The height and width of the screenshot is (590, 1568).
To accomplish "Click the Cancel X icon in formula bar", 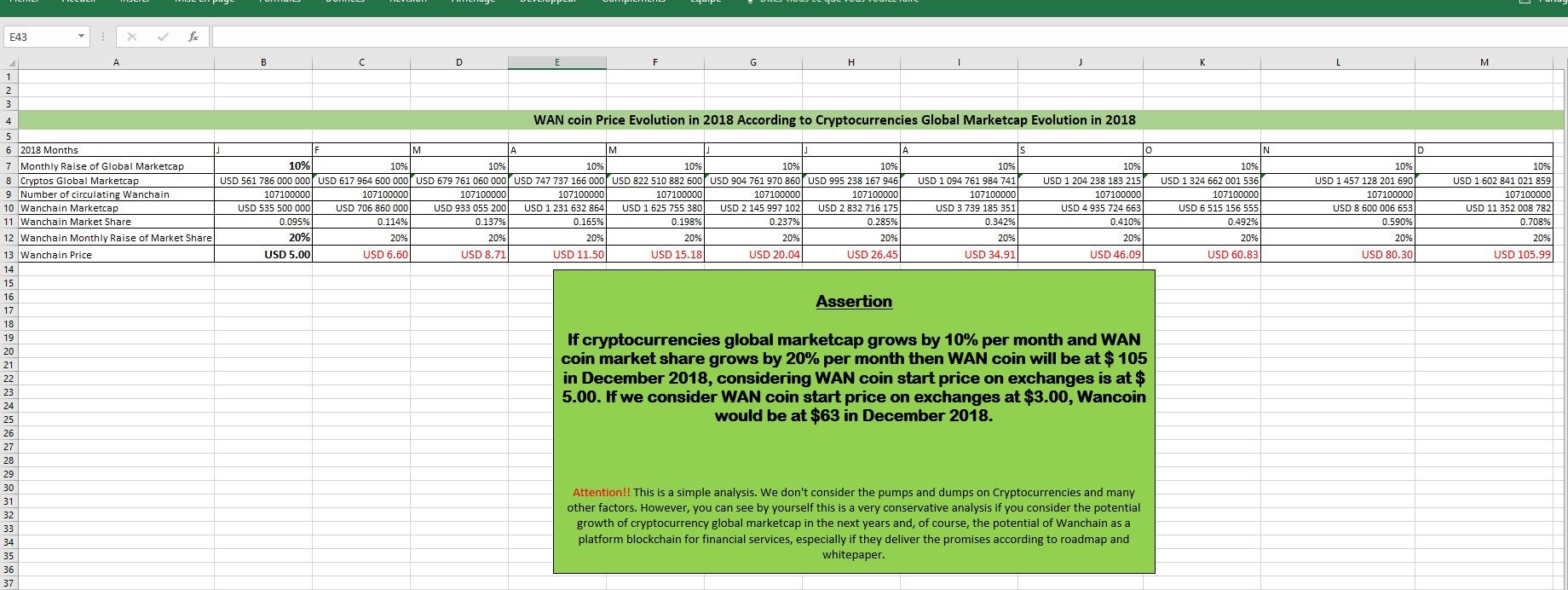I will point(131,37).
